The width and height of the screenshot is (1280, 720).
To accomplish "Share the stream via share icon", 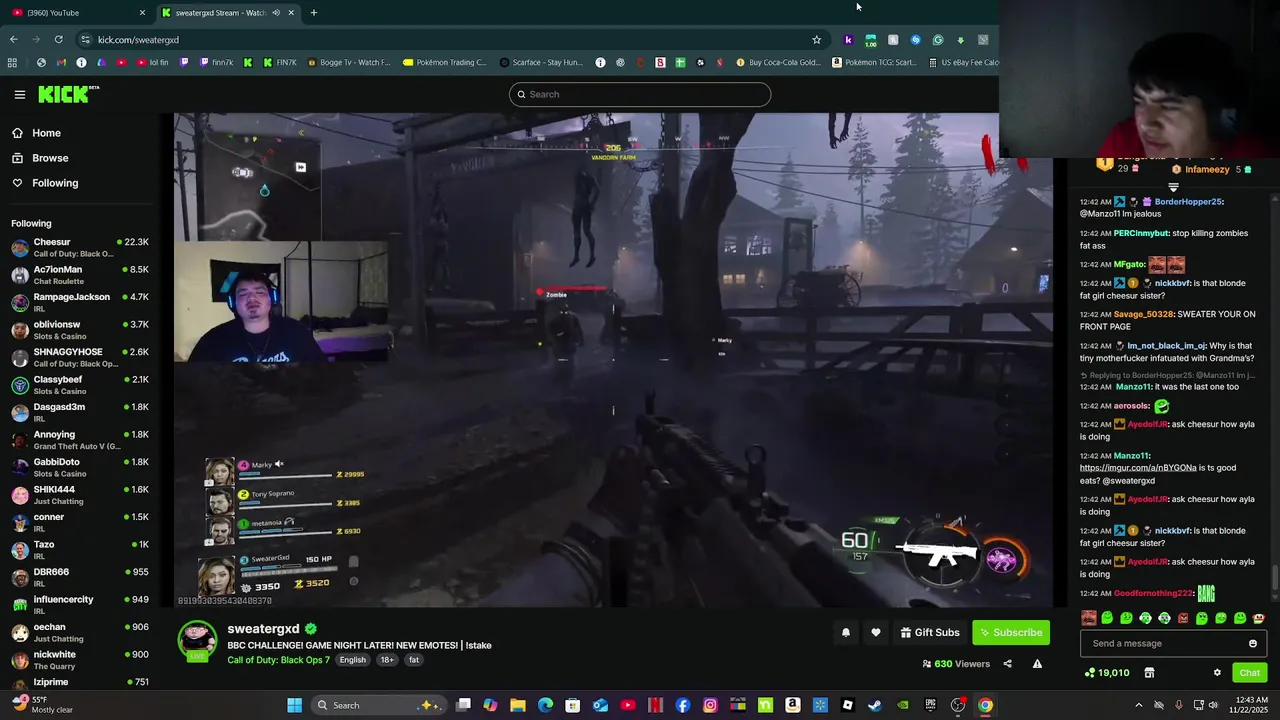I will (1007, 664).
